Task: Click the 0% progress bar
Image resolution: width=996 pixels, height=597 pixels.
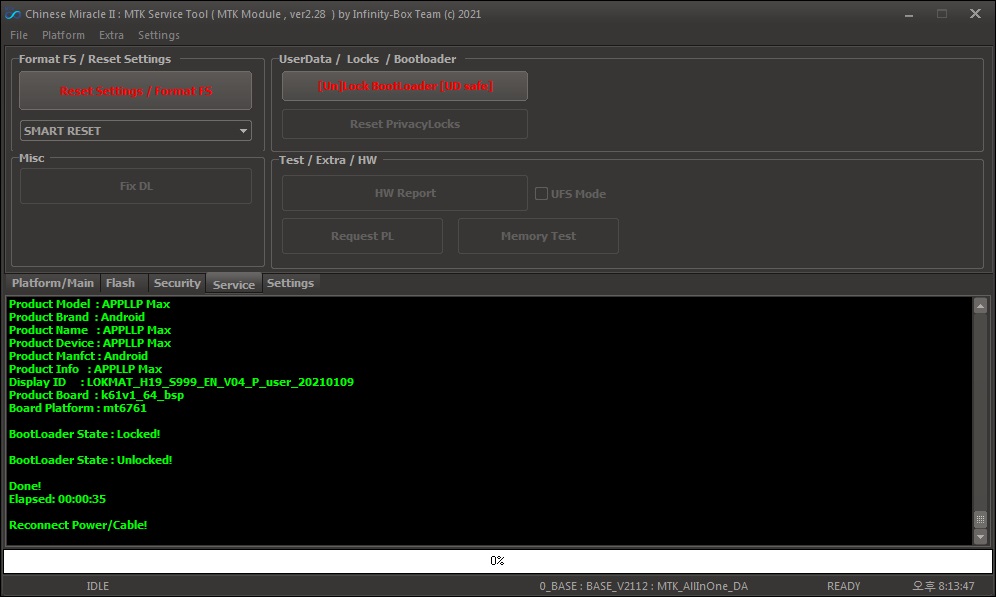Action: (x=497, y=561)
